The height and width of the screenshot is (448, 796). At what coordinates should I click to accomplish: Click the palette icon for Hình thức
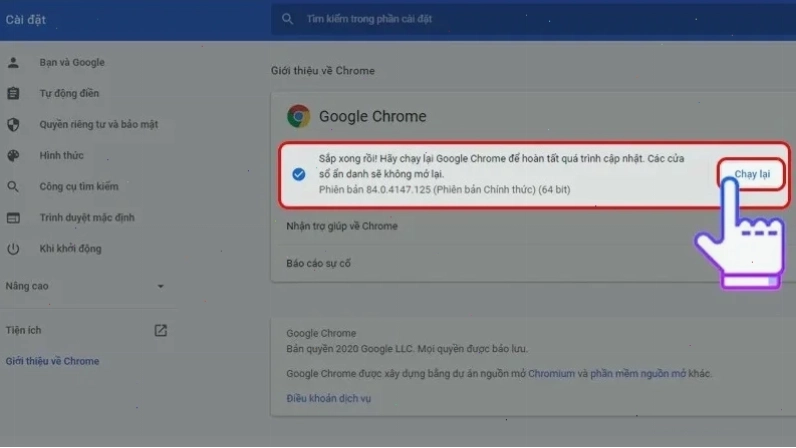pos(13,155)
